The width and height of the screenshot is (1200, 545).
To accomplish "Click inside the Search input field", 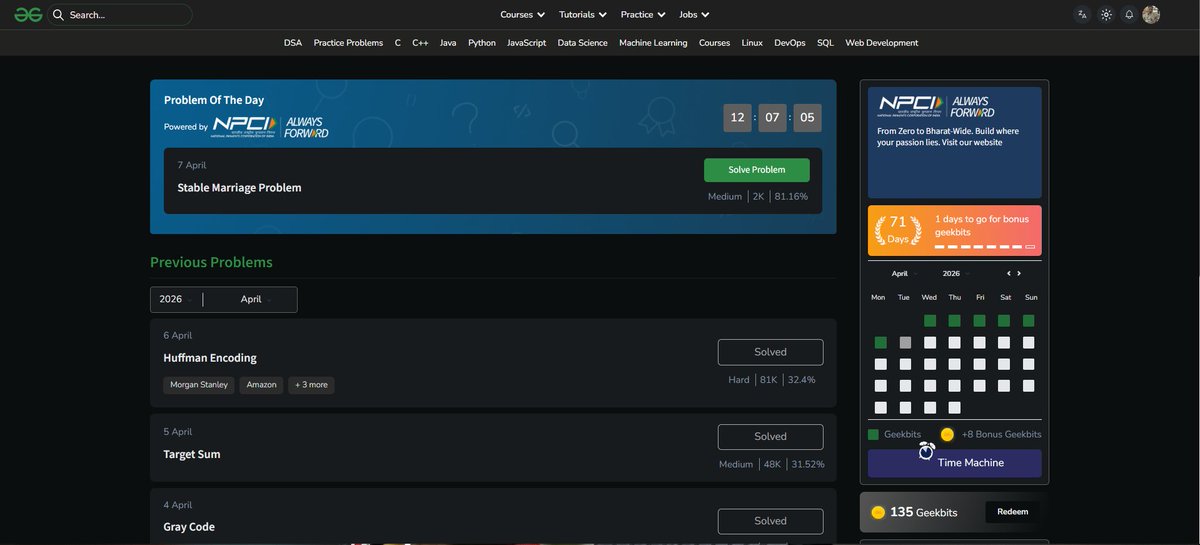I will pos(120,15).
